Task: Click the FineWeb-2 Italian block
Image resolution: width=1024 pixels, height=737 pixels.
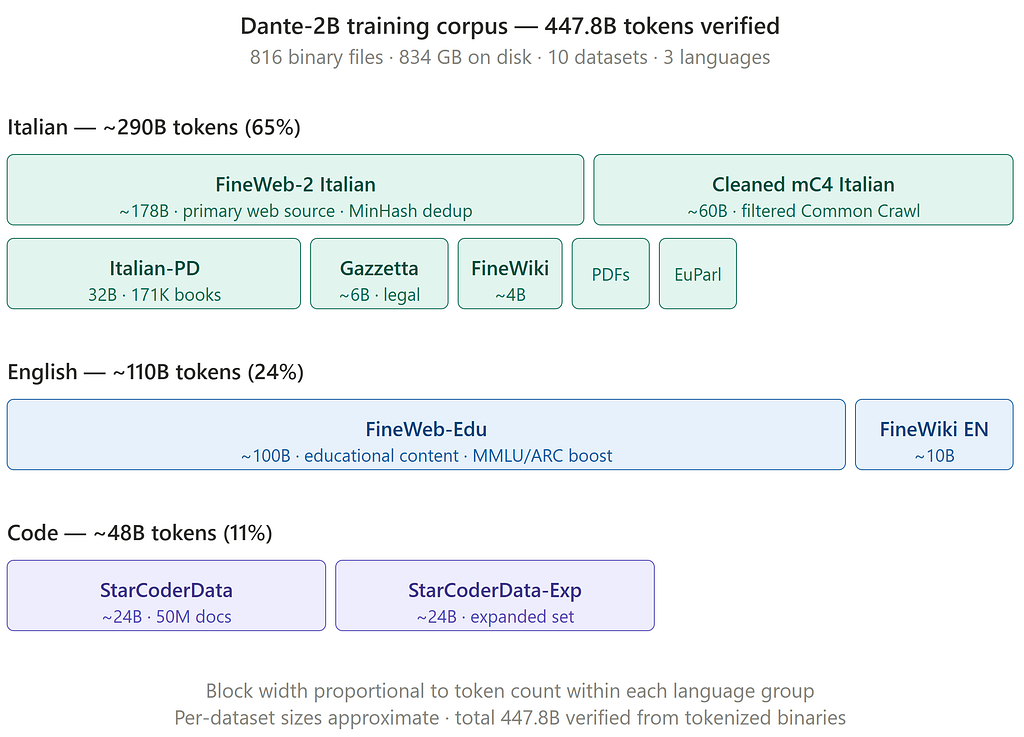Action: pos(295,190)
